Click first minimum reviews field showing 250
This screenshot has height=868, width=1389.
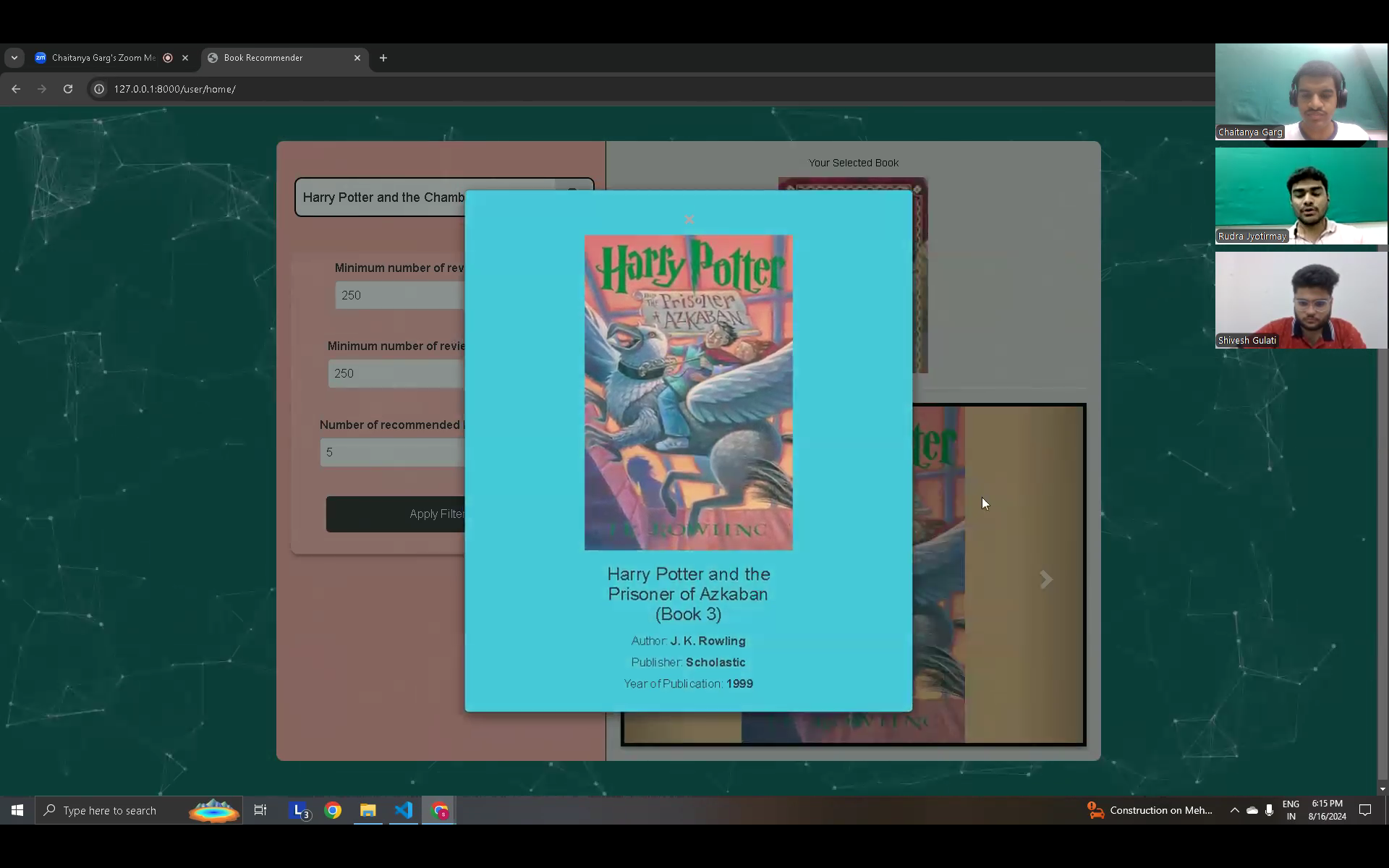click(398, 295)
